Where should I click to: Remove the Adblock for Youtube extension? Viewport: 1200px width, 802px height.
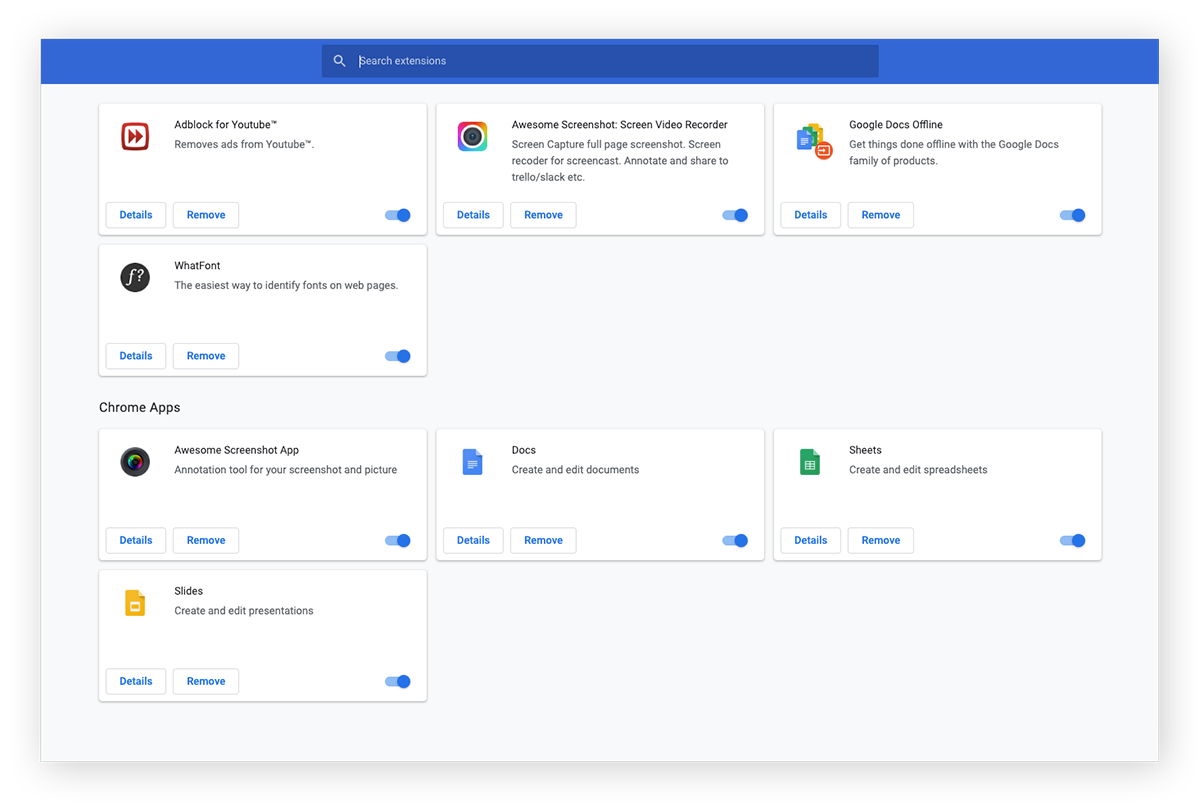pos(206,215)
